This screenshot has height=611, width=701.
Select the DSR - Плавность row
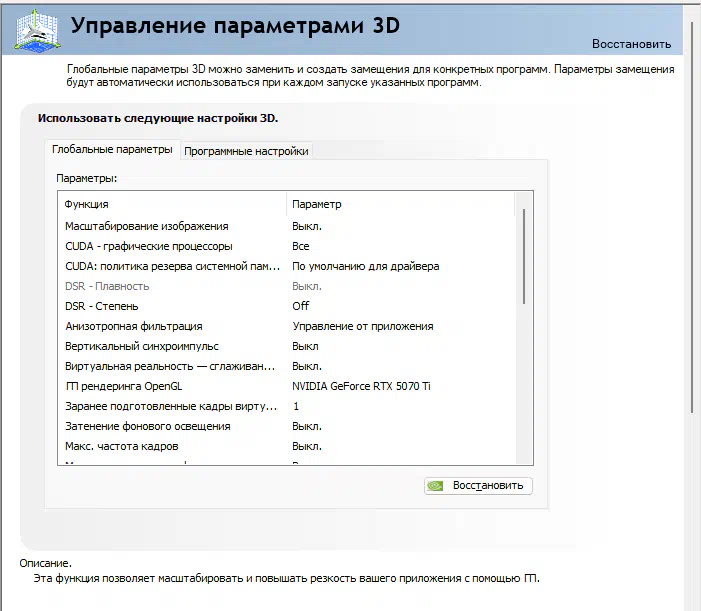[286, 286]
